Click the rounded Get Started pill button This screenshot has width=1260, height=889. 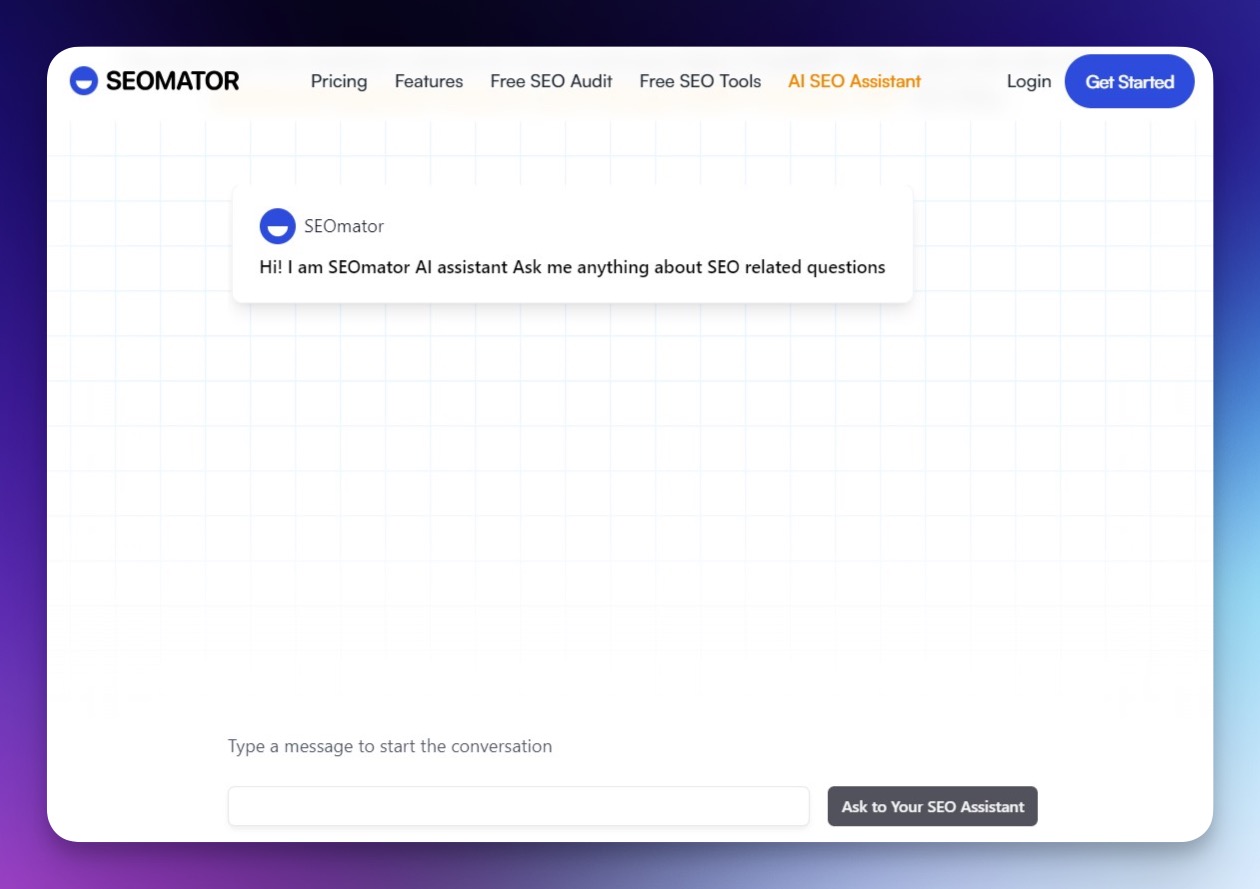(x=1129, y=82)
